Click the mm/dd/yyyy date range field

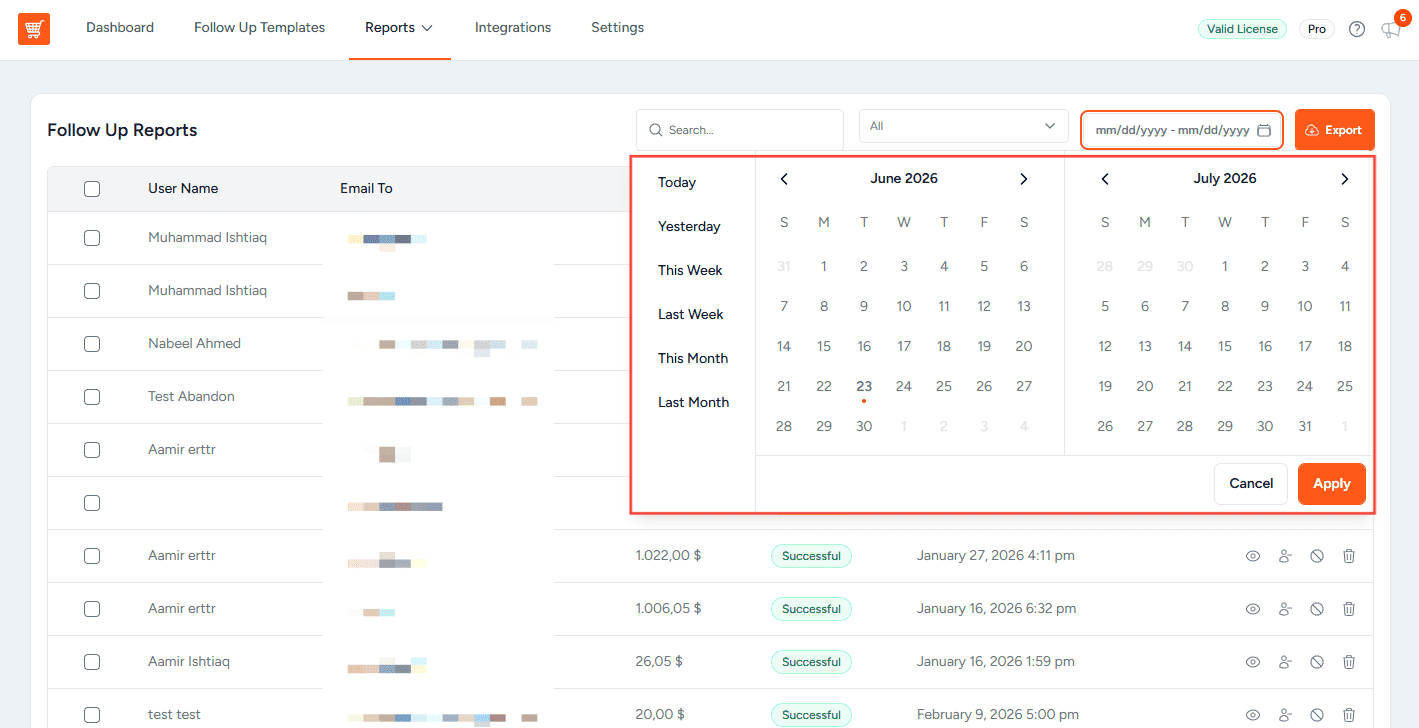pyautogui.click(x=1182, y=130)
